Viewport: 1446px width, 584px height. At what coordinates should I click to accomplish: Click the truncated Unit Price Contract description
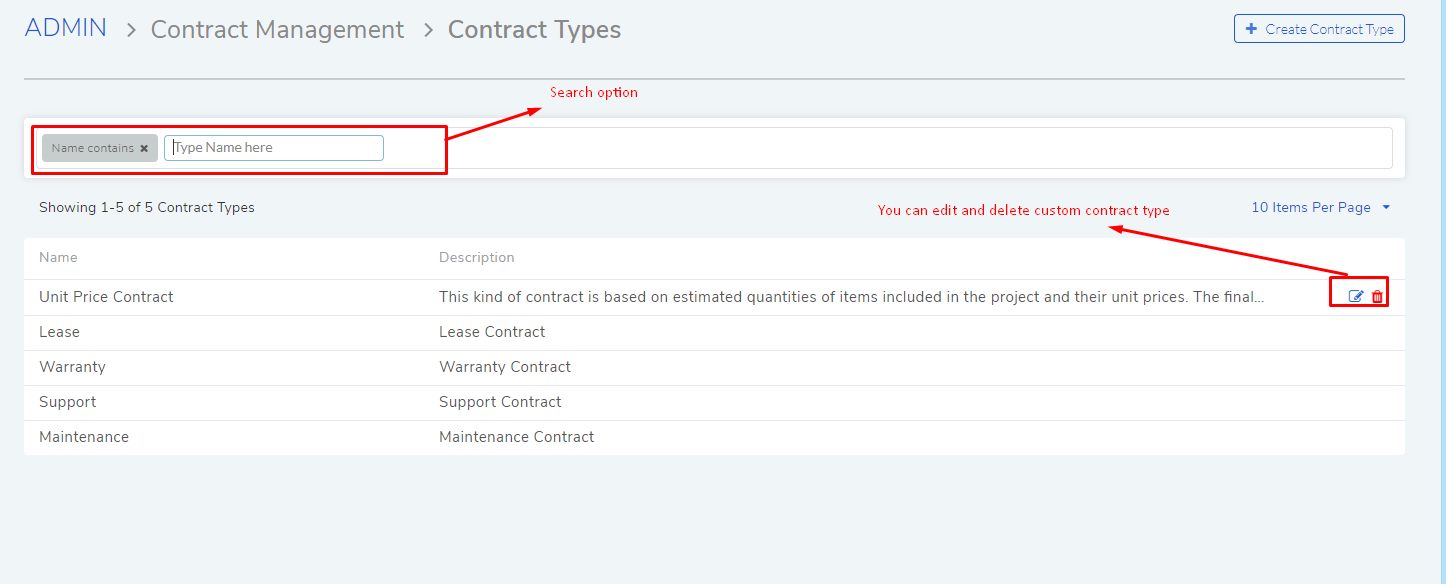(852, 297)
